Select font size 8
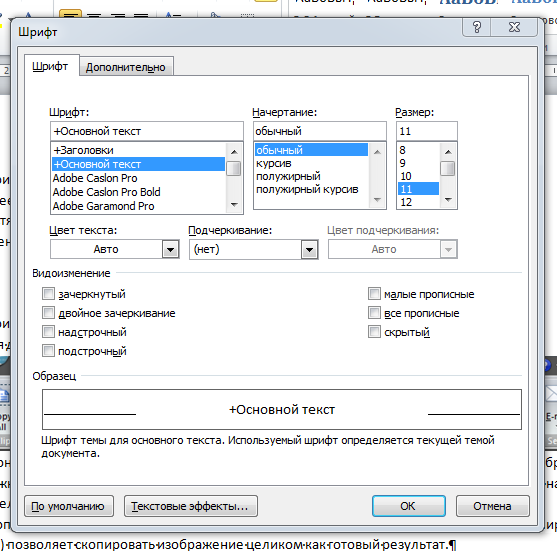This screenshot has height=551, width=558. 418,150
